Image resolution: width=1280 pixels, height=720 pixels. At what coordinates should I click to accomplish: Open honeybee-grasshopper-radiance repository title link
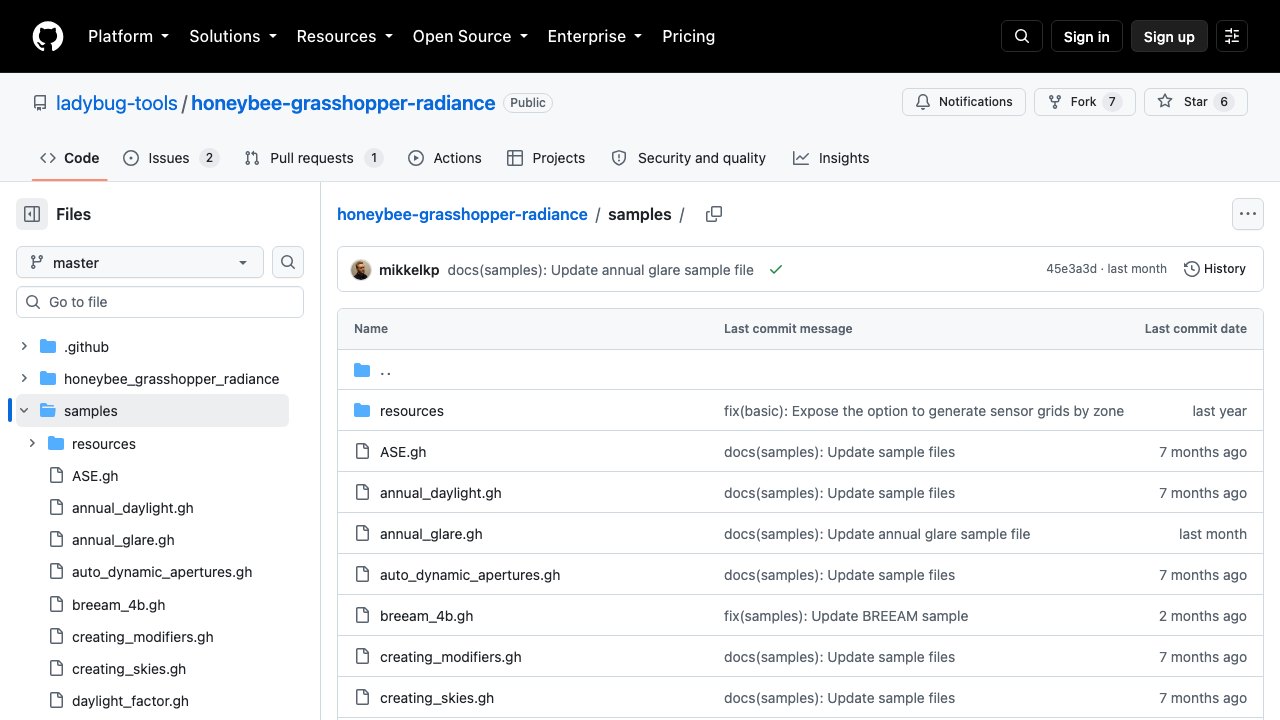343,103
